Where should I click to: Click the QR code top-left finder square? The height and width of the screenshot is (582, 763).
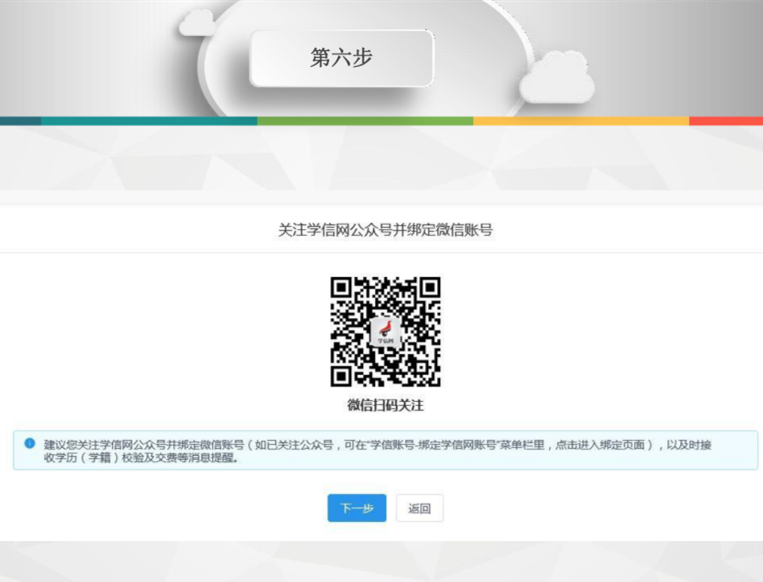tap(343, 289)
